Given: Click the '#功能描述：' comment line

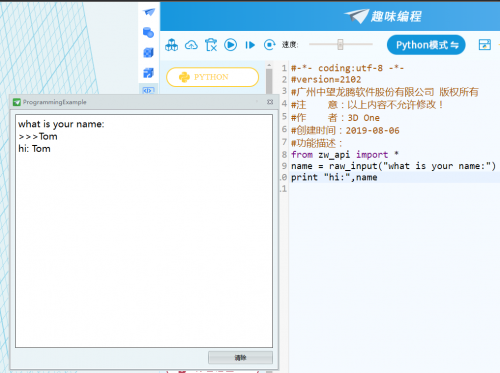Looking at the screenshot, I should [317, 143].
